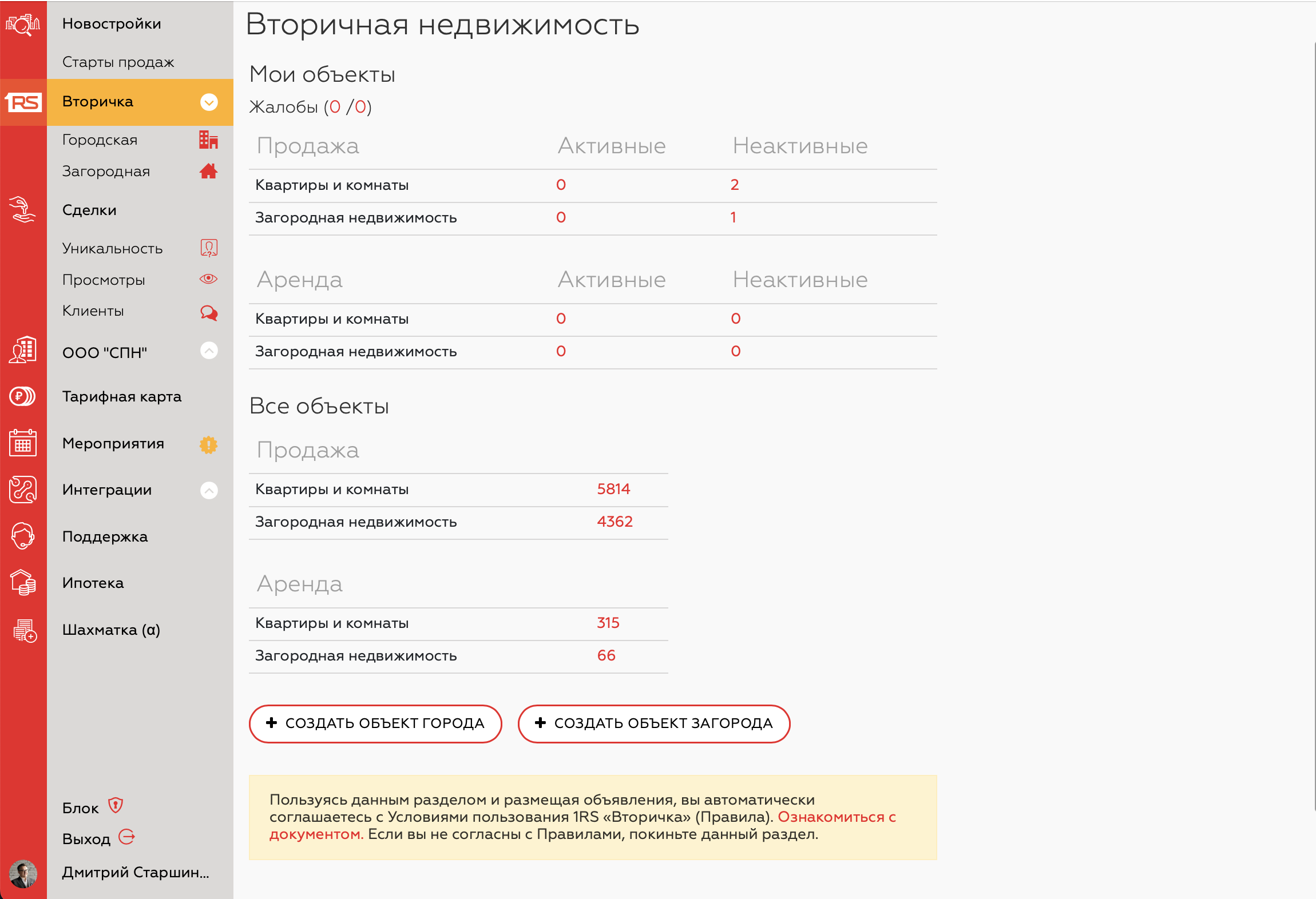Click the red house icon beside Загородная
This screenshot has height=899, width=1316.
coord(208,171)
